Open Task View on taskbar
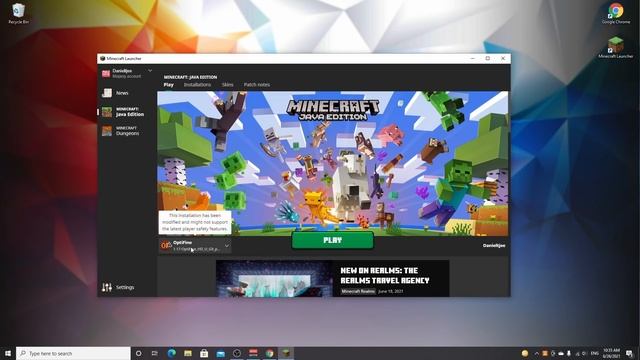The height and width of the screenshot is (360, 640). click(x=155, y=353)
